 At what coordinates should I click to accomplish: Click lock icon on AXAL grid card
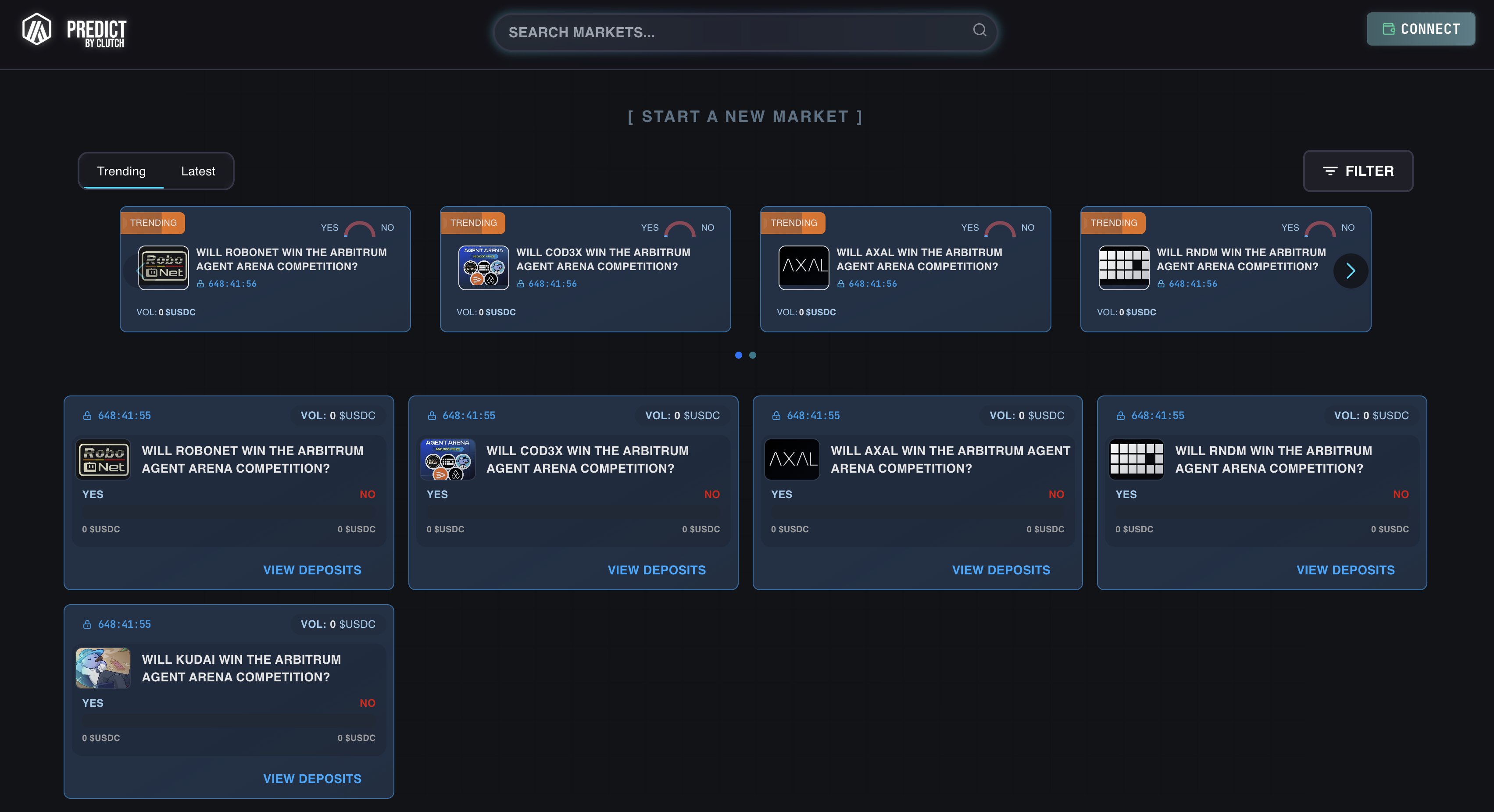(776, 416)
